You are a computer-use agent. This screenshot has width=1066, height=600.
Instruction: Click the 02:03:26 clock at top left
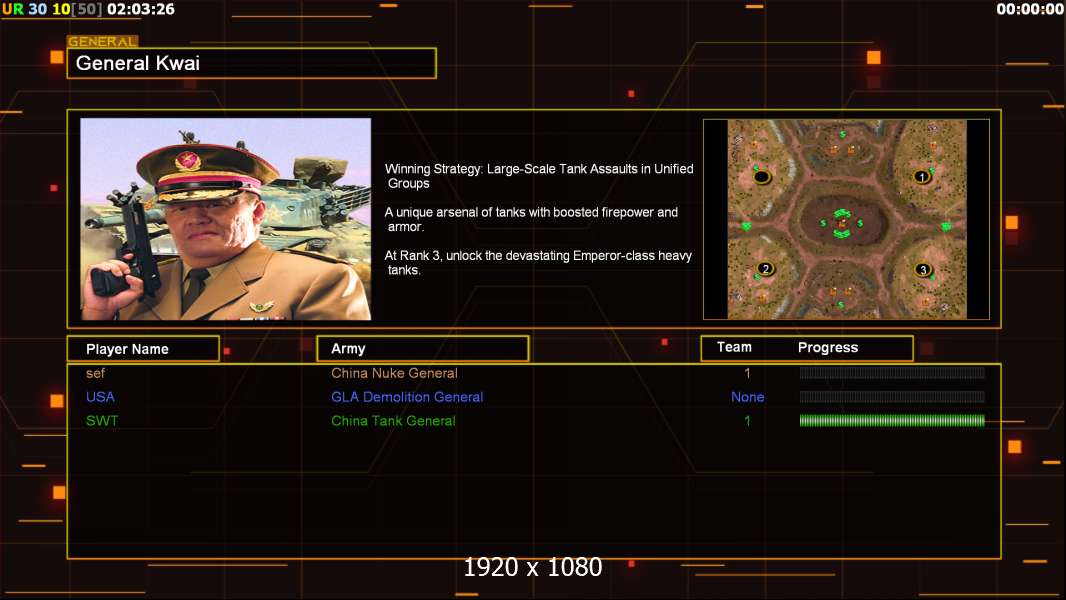pos(141,10)
